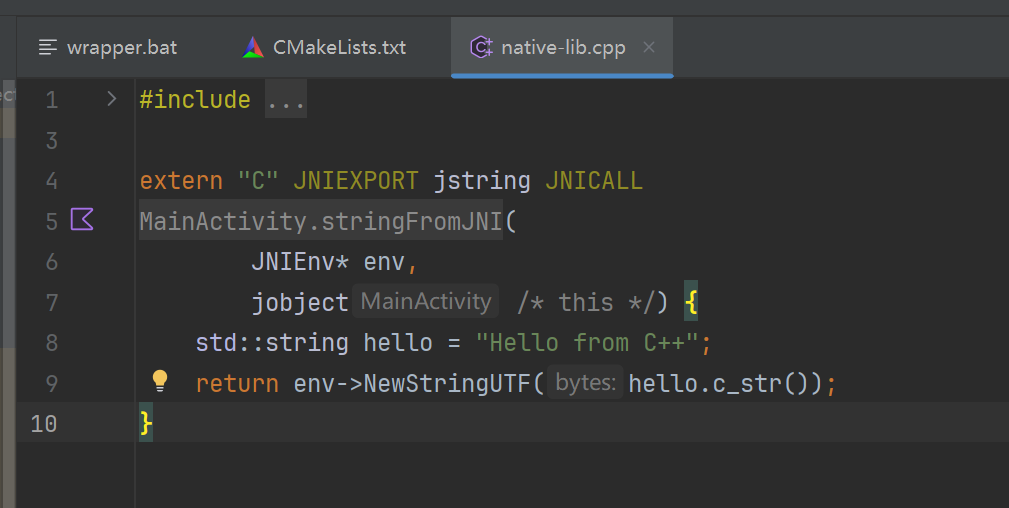This screenshot has width=1009, height=508.
Task: Expand the folded #include block chevron
Action: [112, 99]
